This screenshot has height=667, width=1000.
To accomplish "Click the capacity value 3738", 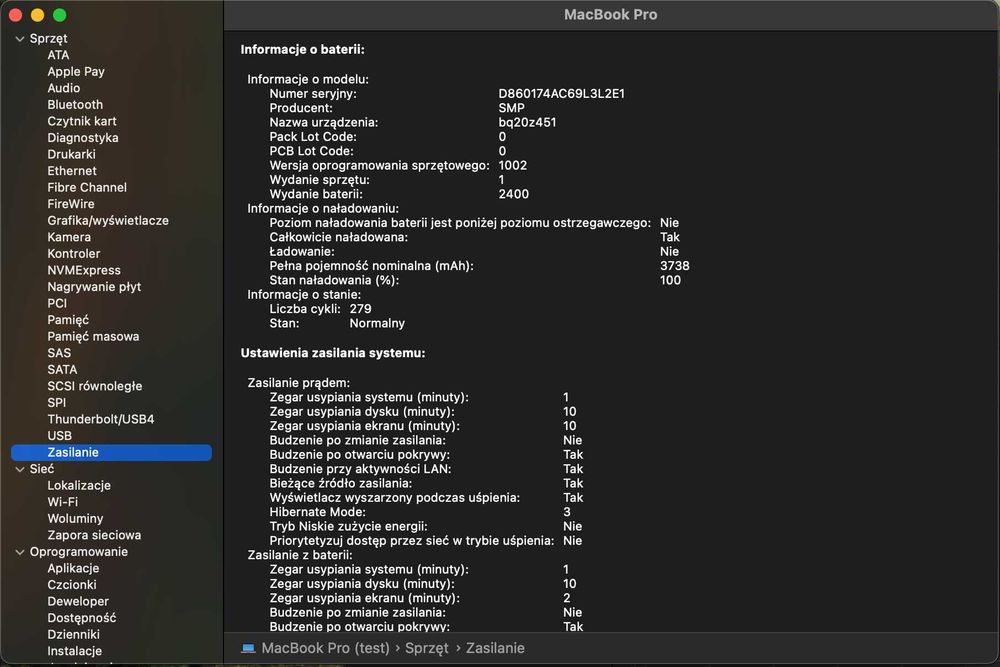I will 674,266.
